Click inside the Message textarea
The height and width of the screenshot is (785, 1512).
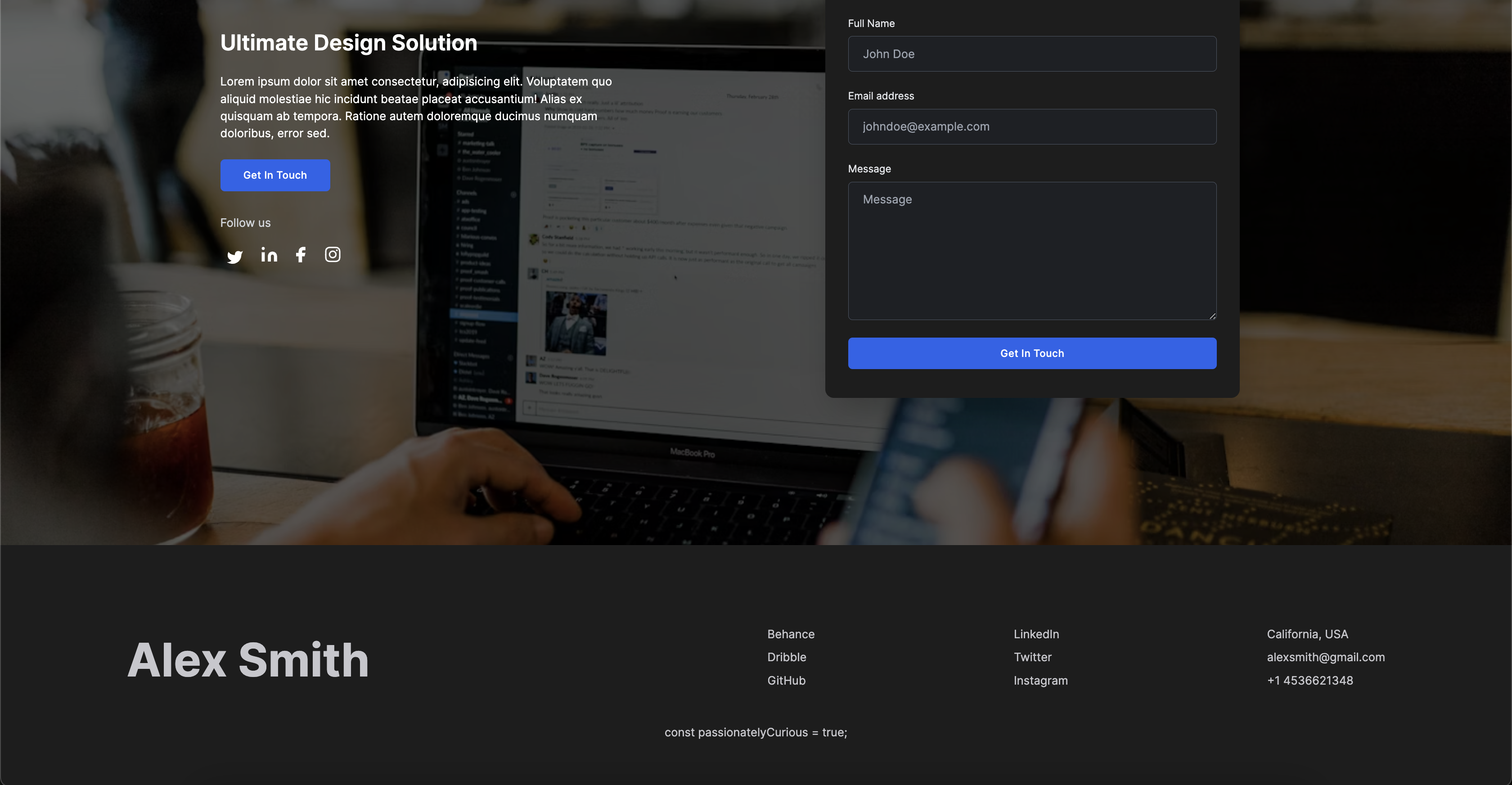coord(1031,251)
